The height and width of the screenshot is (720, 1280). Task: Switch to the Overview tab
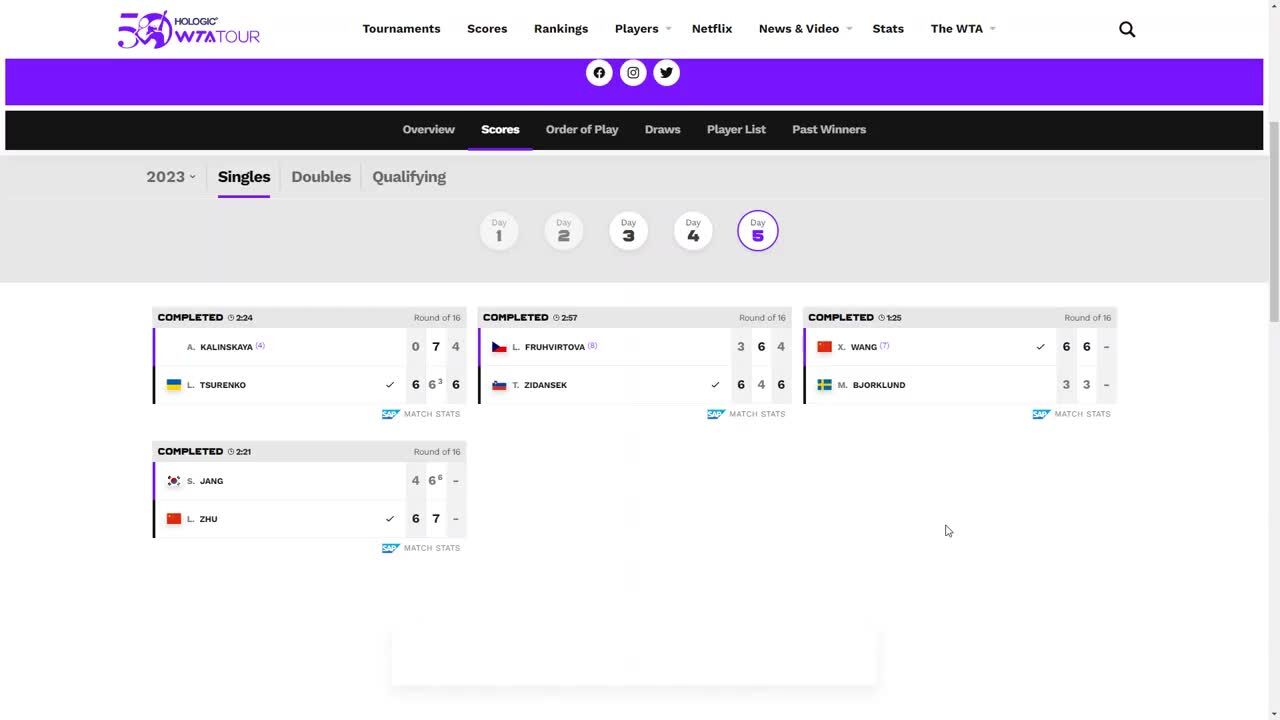(x=428, y=130)
